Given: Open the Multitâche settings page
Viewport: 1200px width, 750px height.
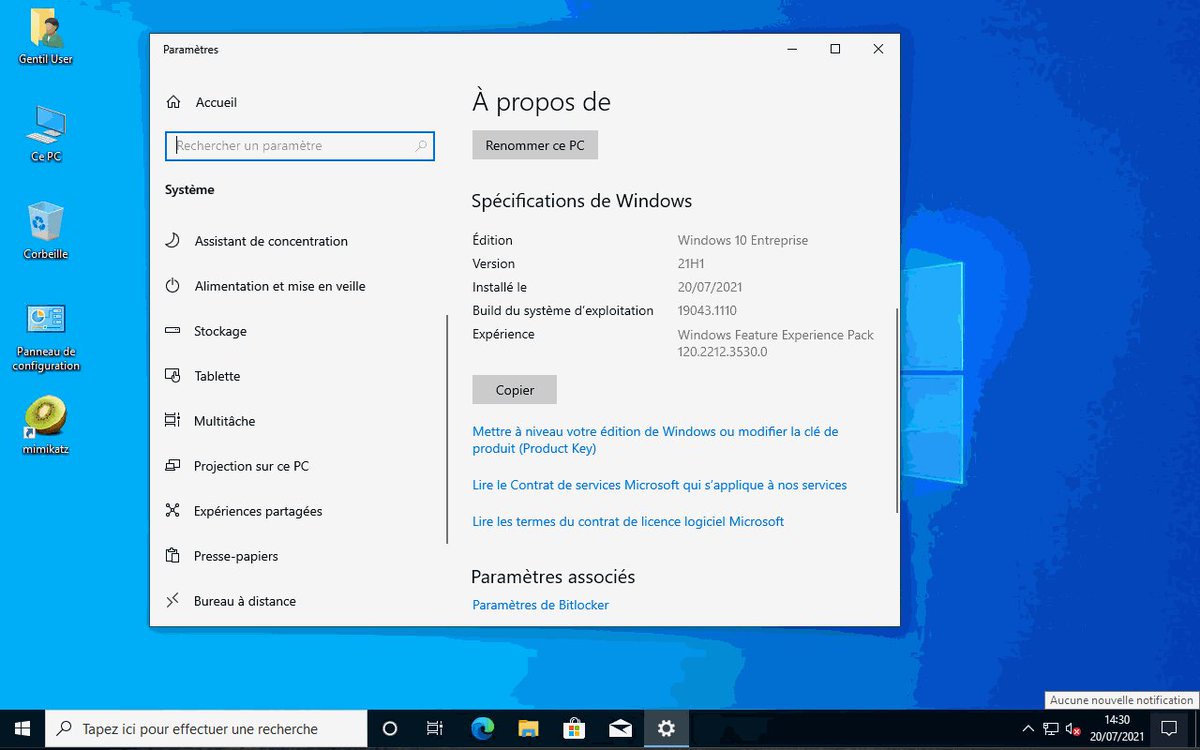Looking at the screenshot, I should pos(224,421).
